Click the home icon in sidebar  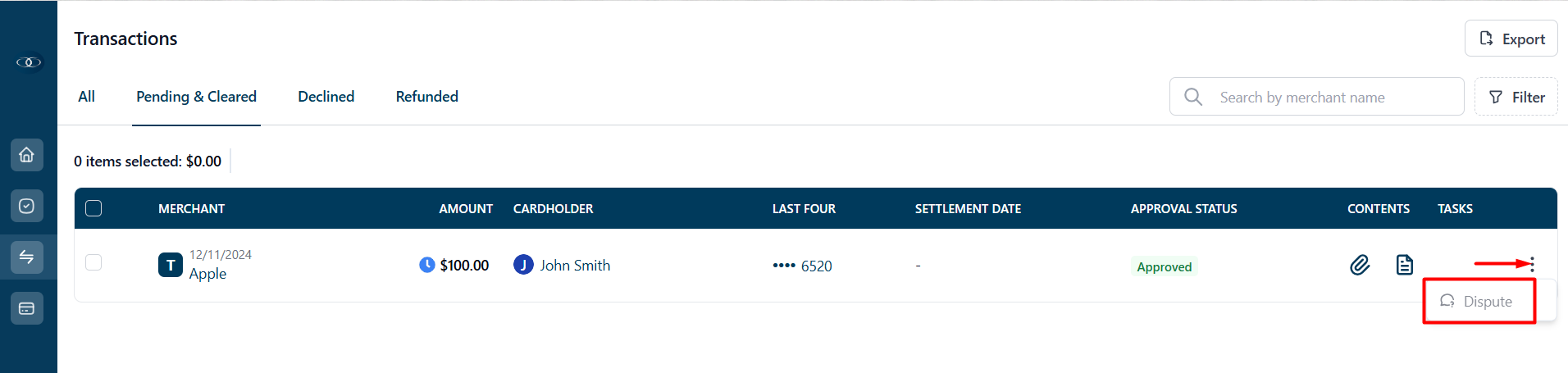27,155
